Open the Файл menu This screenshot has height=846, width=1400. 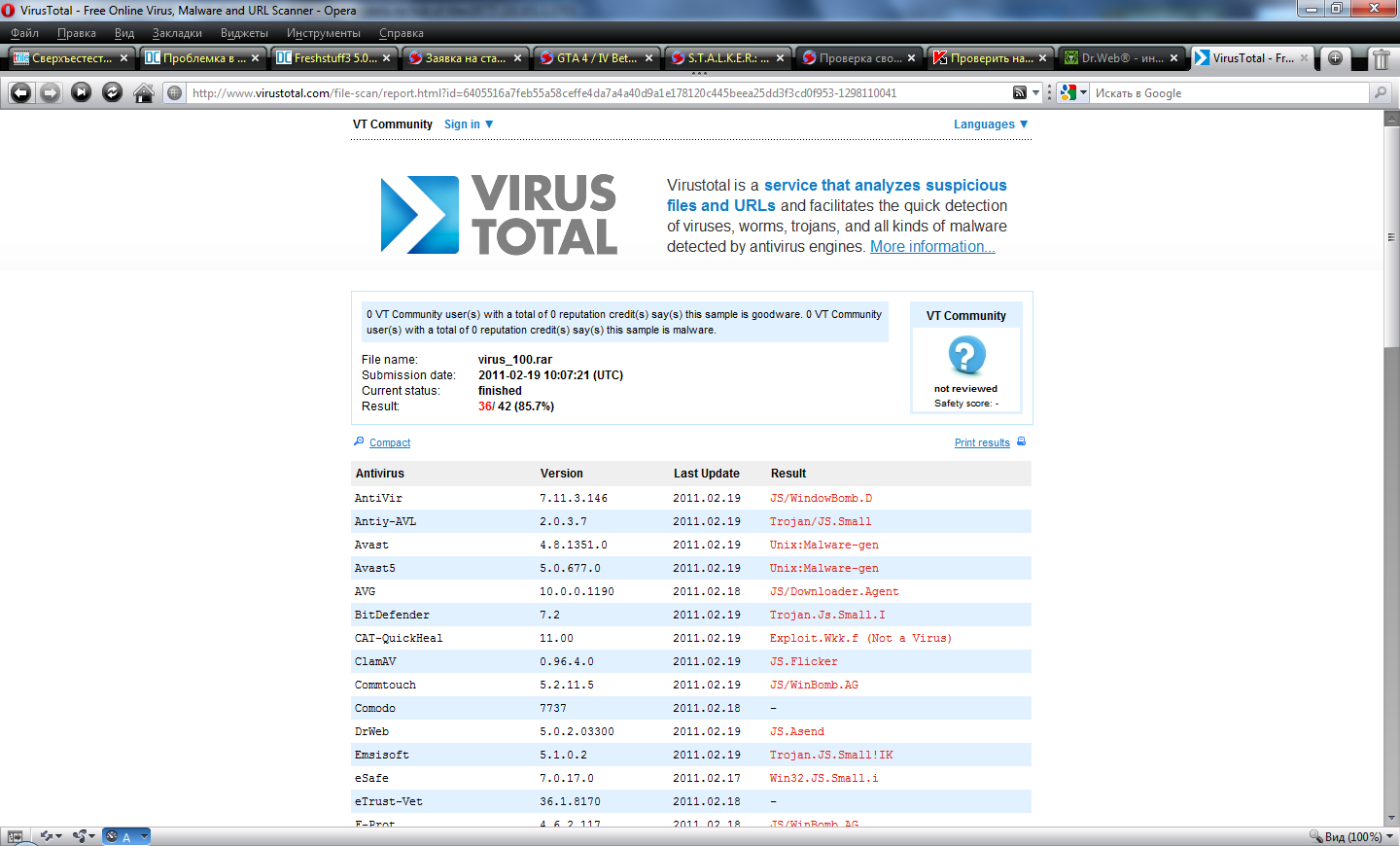click(x=24, y=33)
